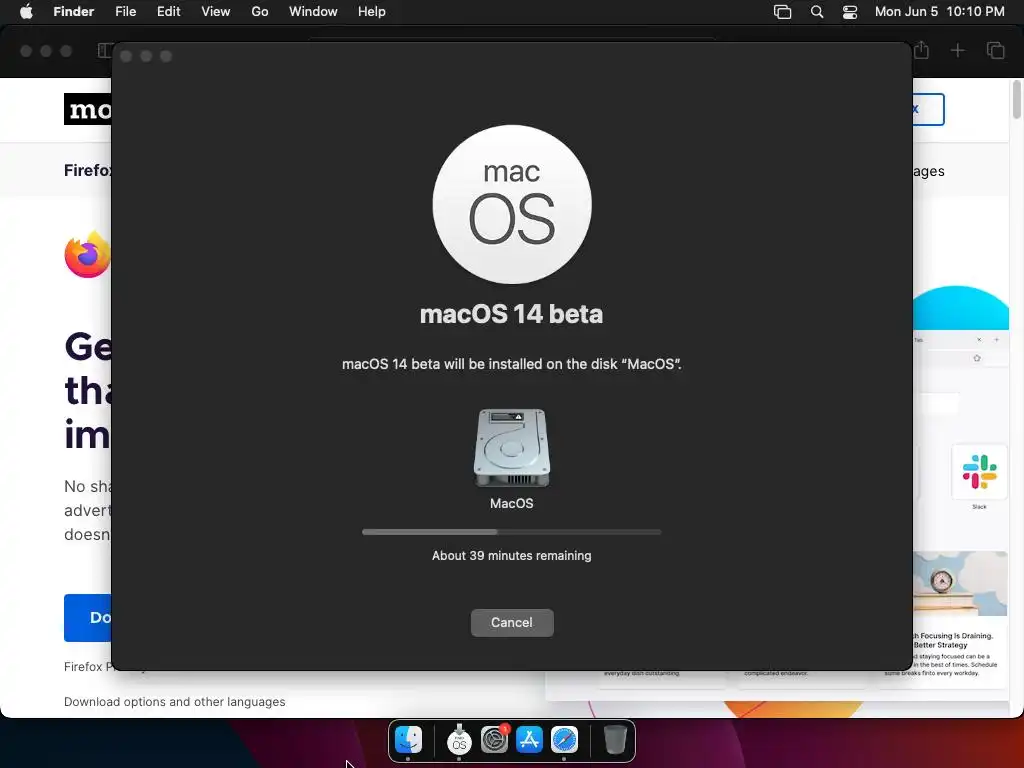Click the Safari page vertical scrollbar
The width and height of the screenshot is (1024, 768).
1016,100
